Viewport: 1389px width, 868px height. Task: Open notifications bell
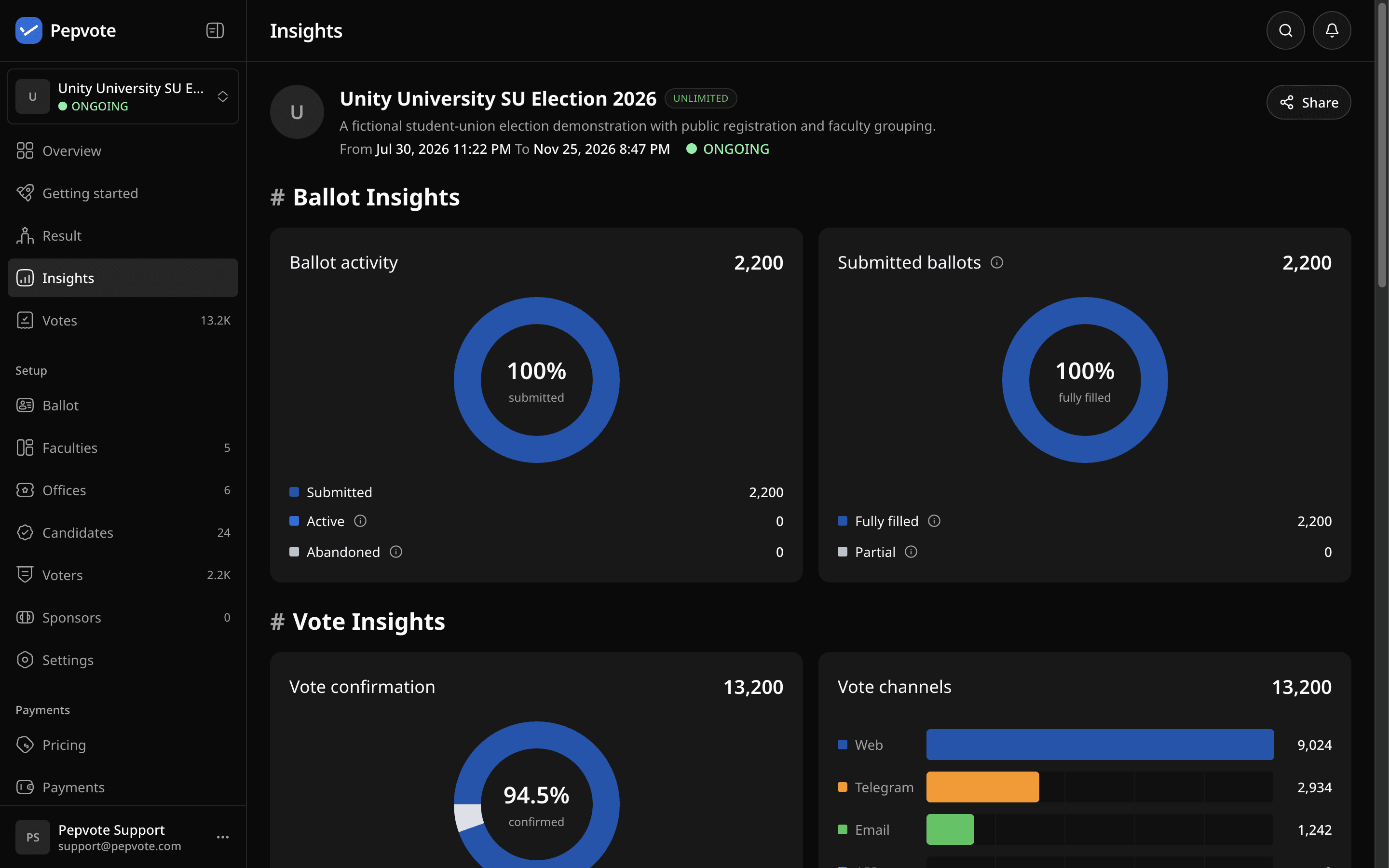tap(1332, 30)
